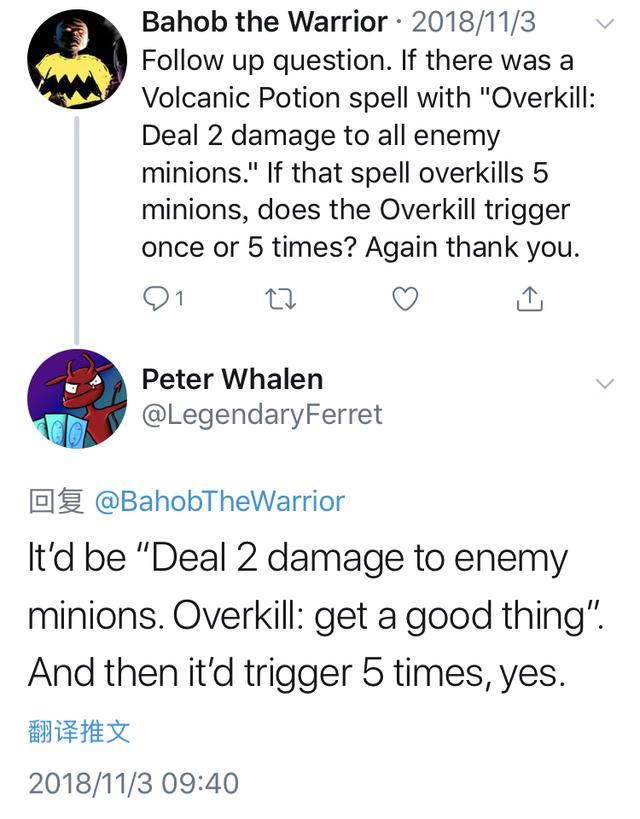Open the @LegendaryFerret handle
Viewport: 640px width, 819px height.
point(262,413)
